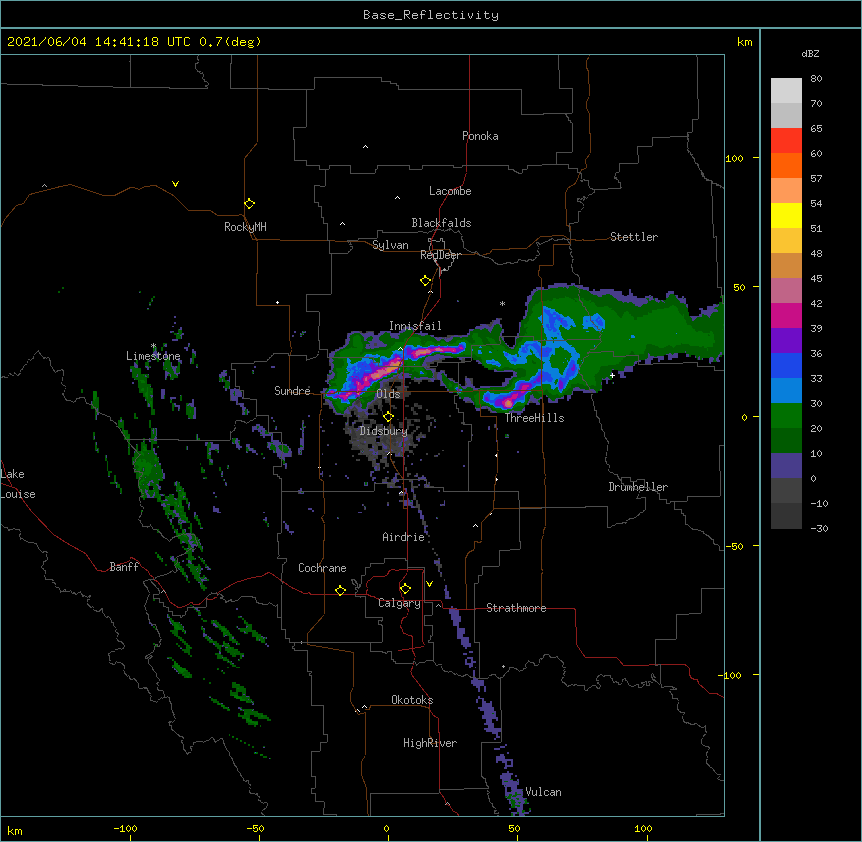Click the yellow diamond marker above Calgary label
The image size is (862, 842).
pyautogui.click(x=405, y=589)
